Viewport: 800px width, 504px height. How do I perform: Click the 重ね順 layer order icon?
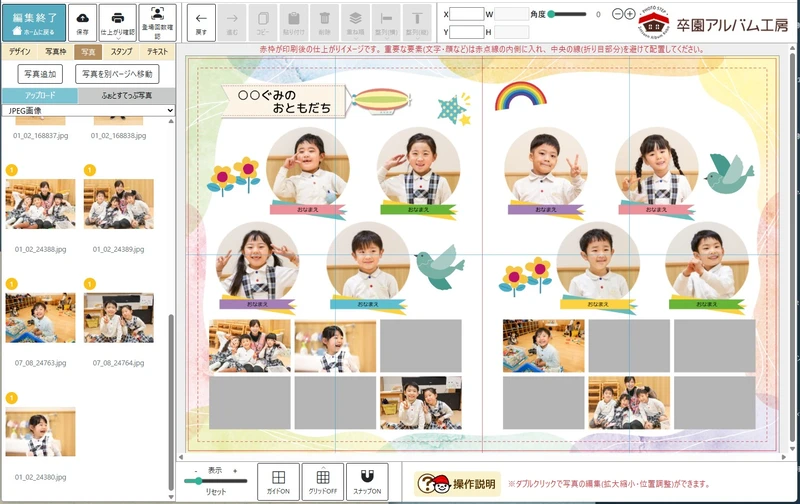355,18
